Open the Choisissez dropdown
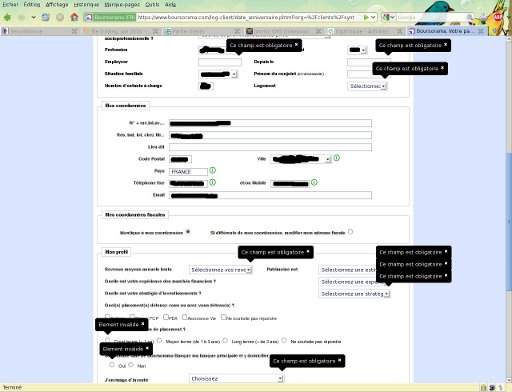Image resolution: width=512 pixels, height=392 pixels. pos(236,379)
